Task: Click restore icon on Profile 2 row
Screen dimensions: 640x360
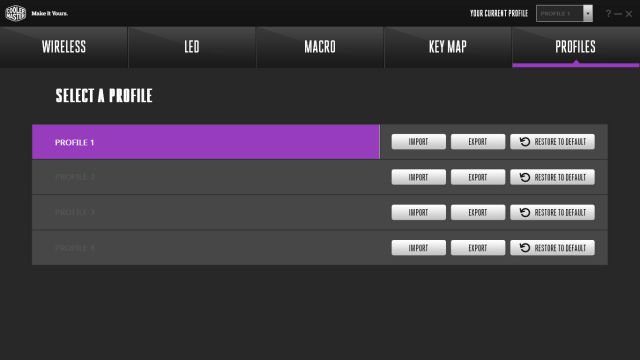Action: click(525, 177)
